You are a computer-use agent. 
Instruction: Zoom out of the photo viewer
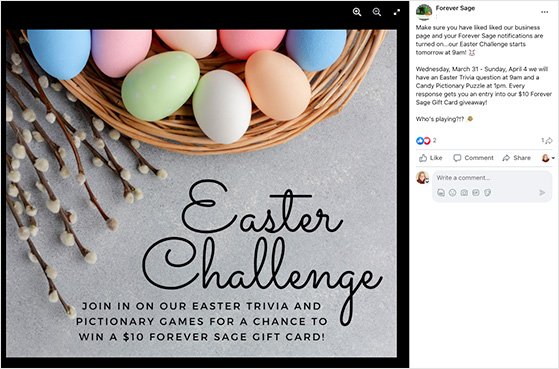[377, 12]
